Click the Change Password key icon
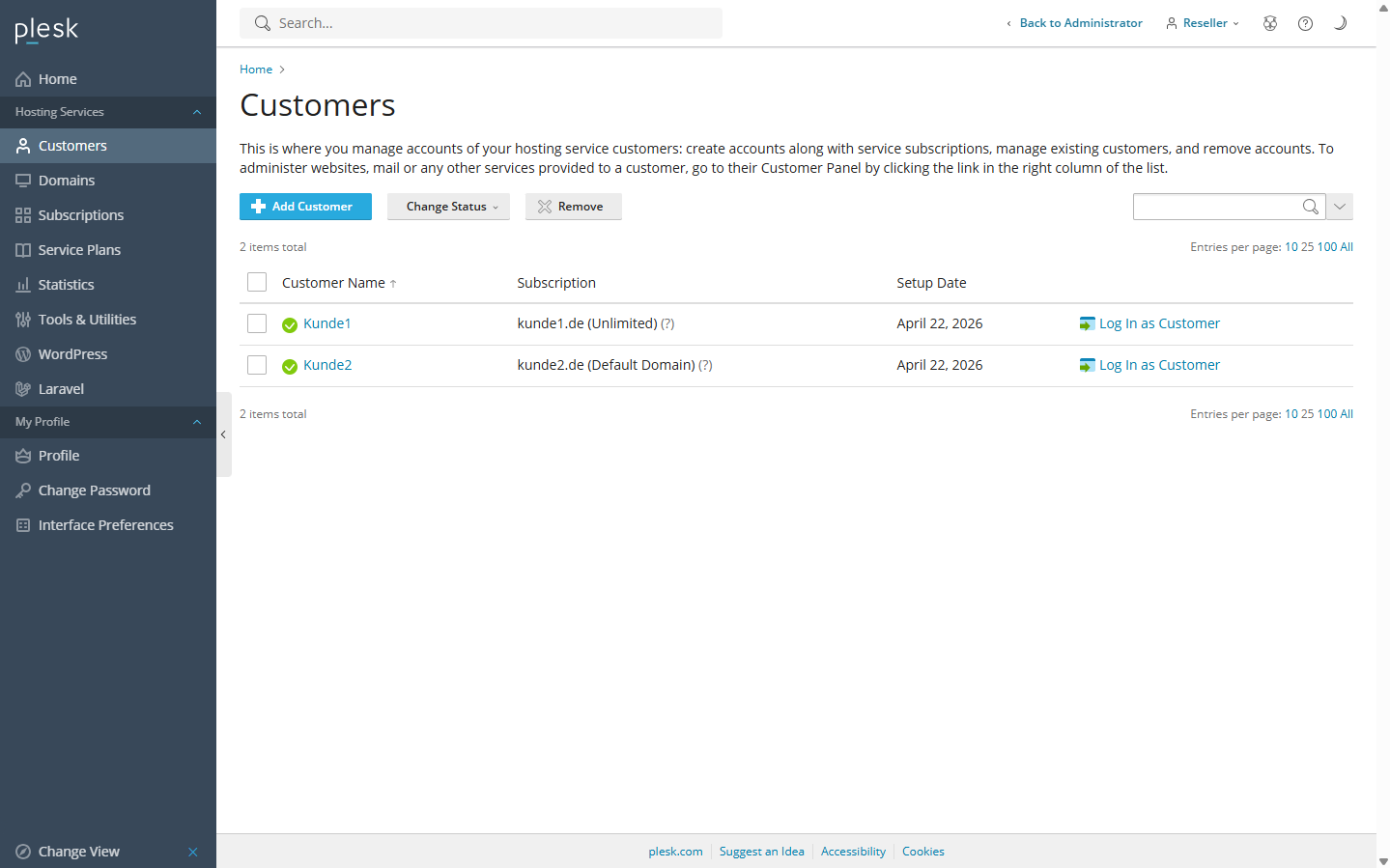The width and height of the screenshot is (1390, 868). [23, 490]
